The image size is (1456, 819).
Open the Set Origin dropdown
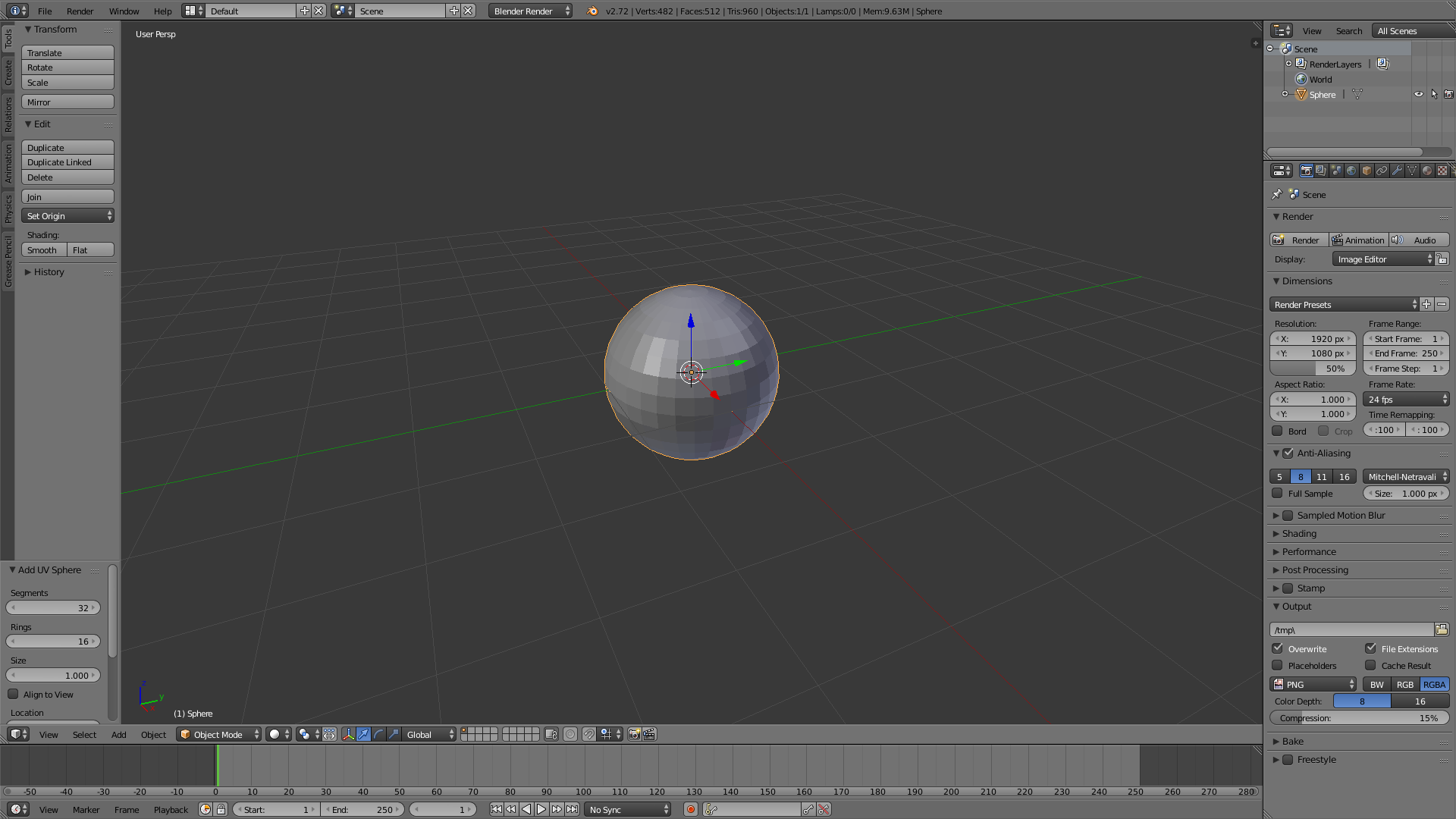pyautogui.click(x=67, y=216)
